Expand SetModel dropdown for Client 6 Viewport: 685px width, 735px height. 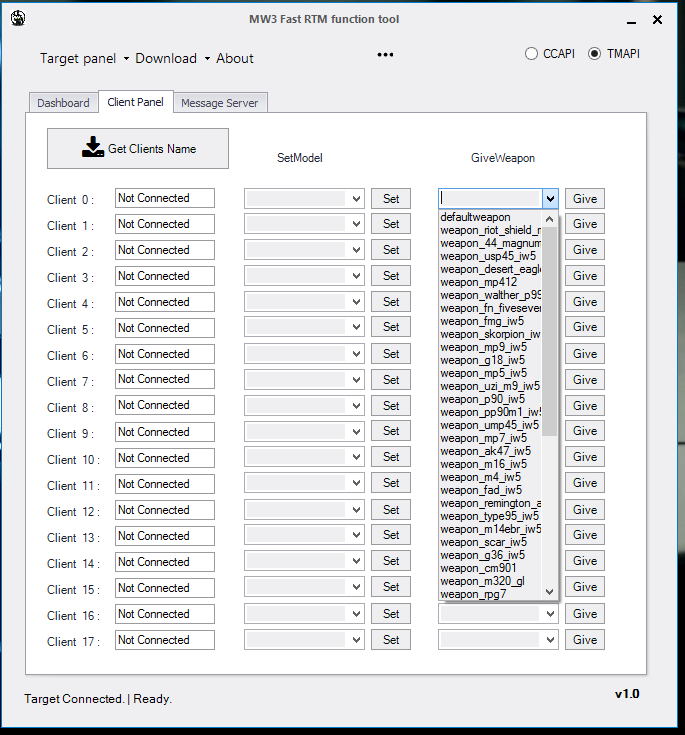(x=356, y=354)
